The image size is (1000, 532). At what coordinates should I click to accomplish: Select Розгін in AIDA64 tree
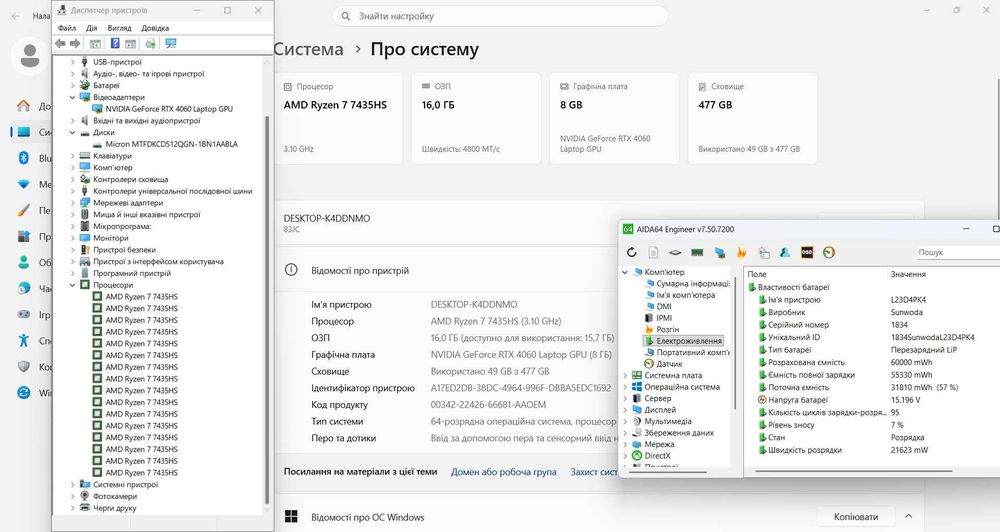click(x=668, y=329)
